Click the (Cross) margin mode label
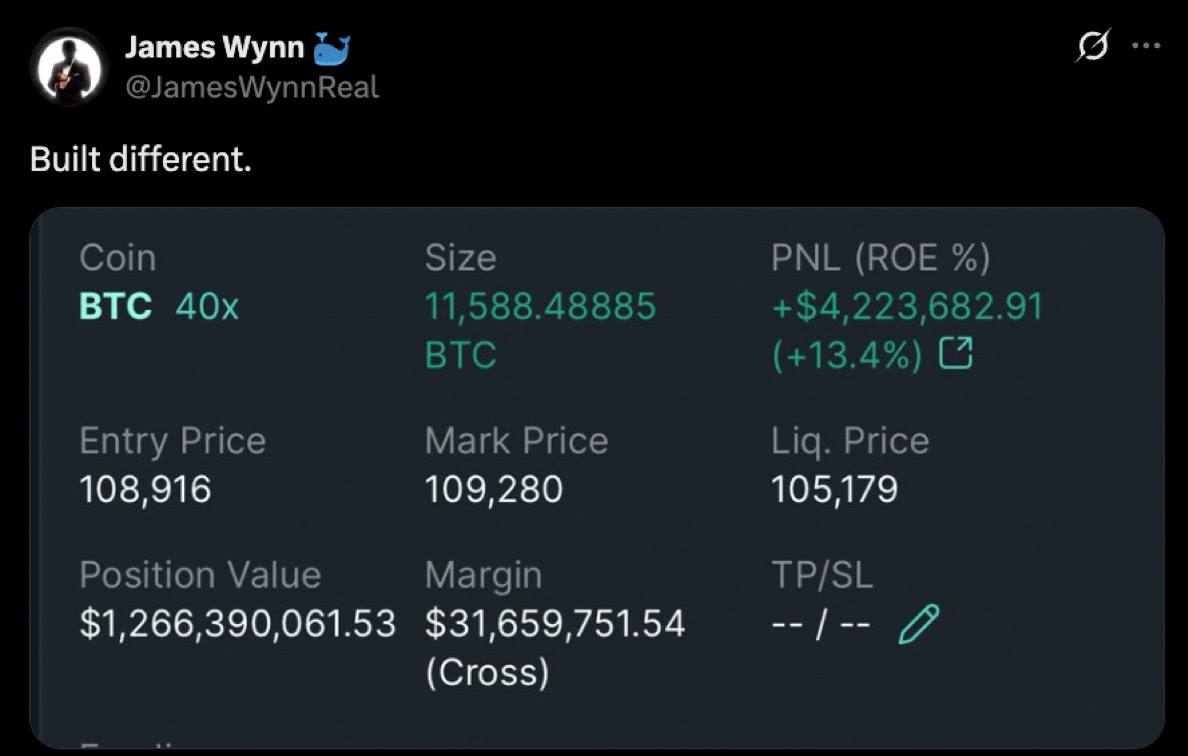The width and height of the screenshot is (1188, 756). 487,673
